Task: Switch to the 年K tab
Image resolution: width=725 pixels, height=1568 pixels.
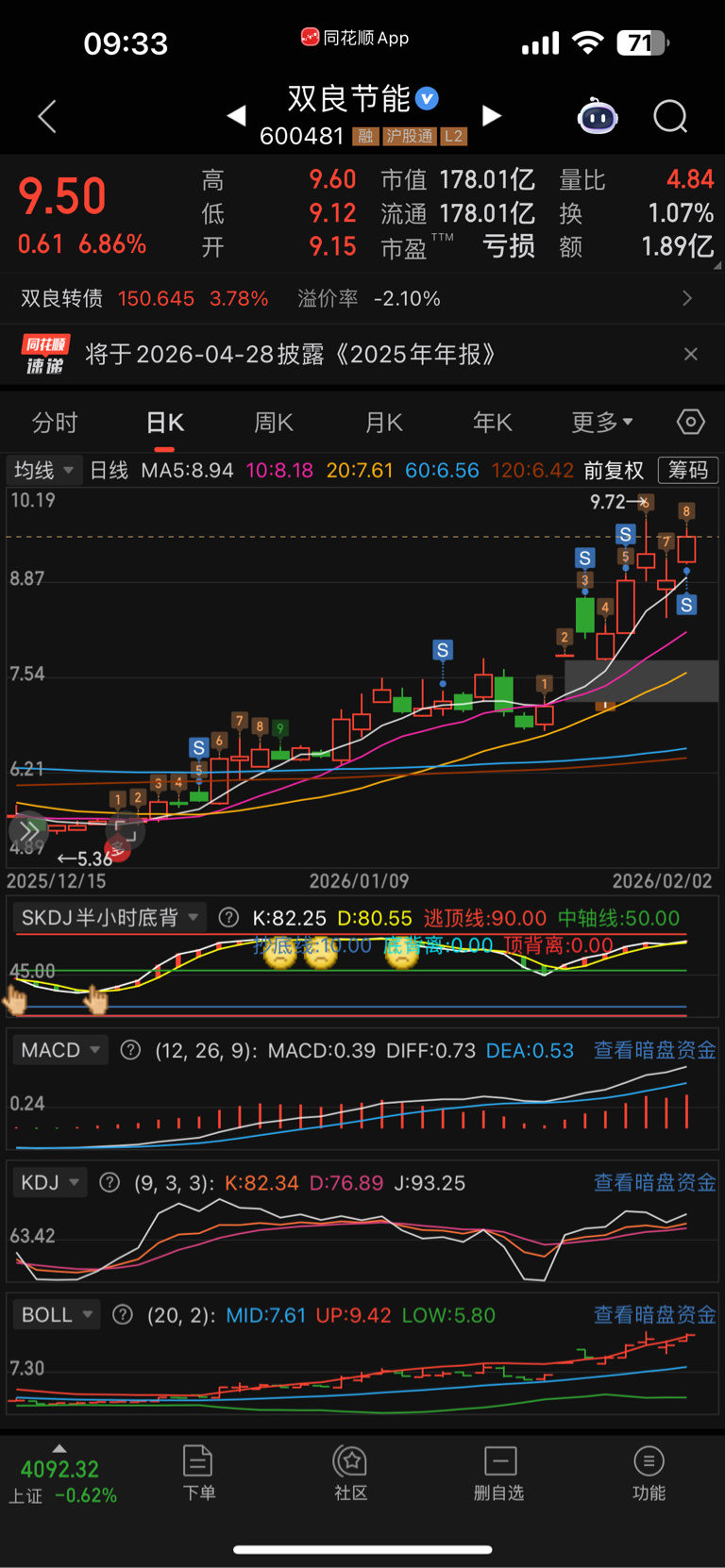Action: (x=493, y=423)
